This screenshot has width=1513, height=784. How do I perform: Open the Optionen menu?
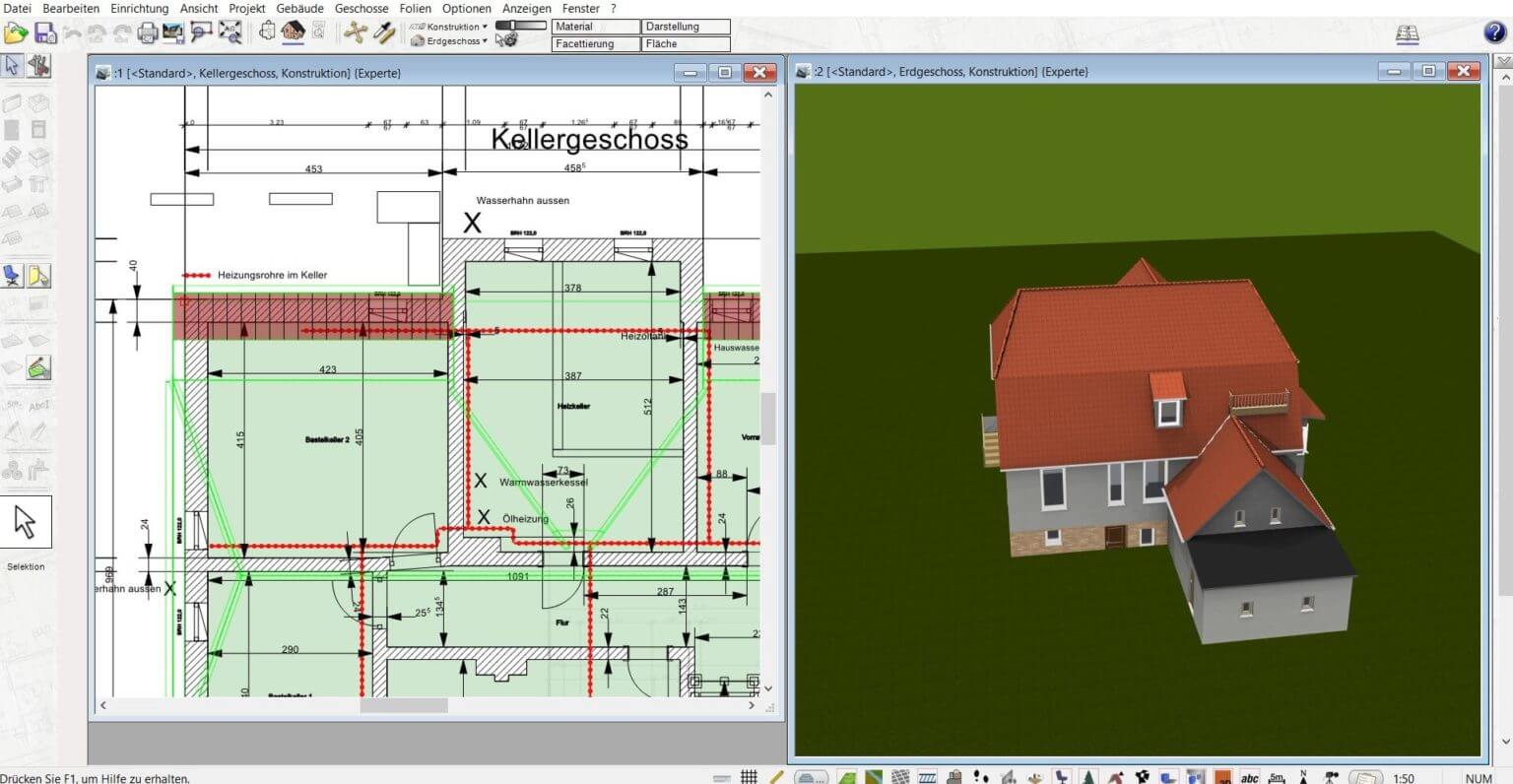coord(467,8)
